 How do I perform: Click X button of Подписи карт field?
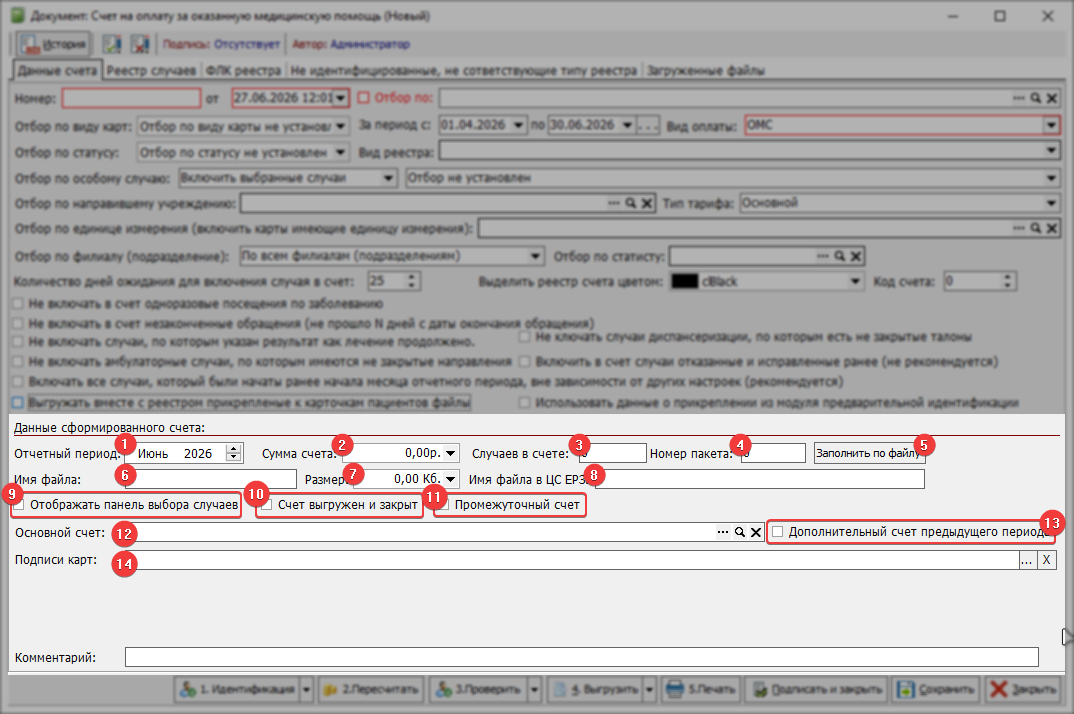coord(1046,561)
